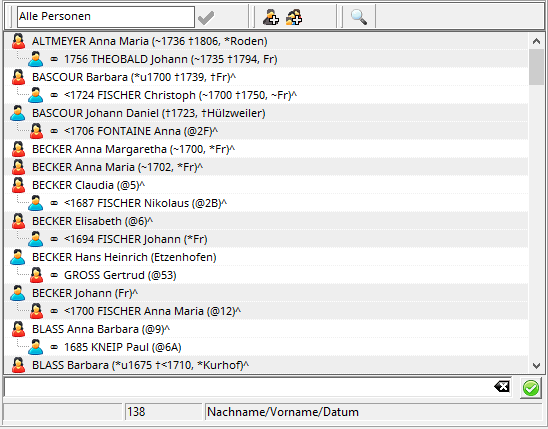Click the add new person icon
This screenshot has height=429, width=548.
(x=271, y=17)
